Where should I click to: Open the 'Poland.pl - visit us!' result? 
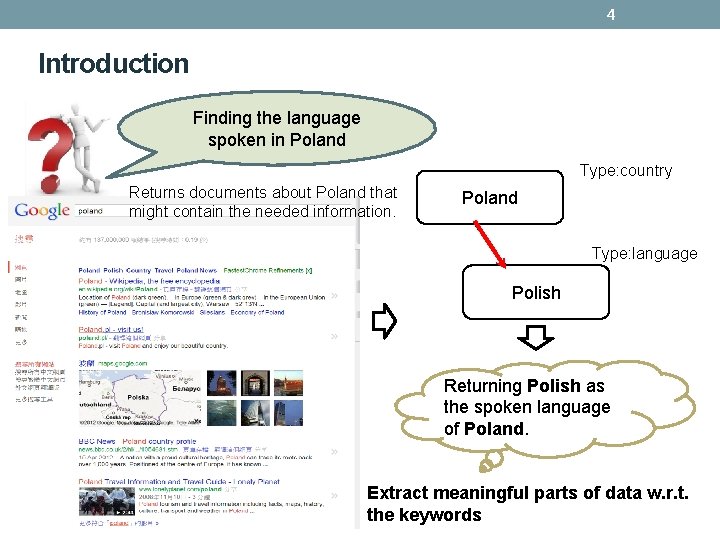(111, 329)
